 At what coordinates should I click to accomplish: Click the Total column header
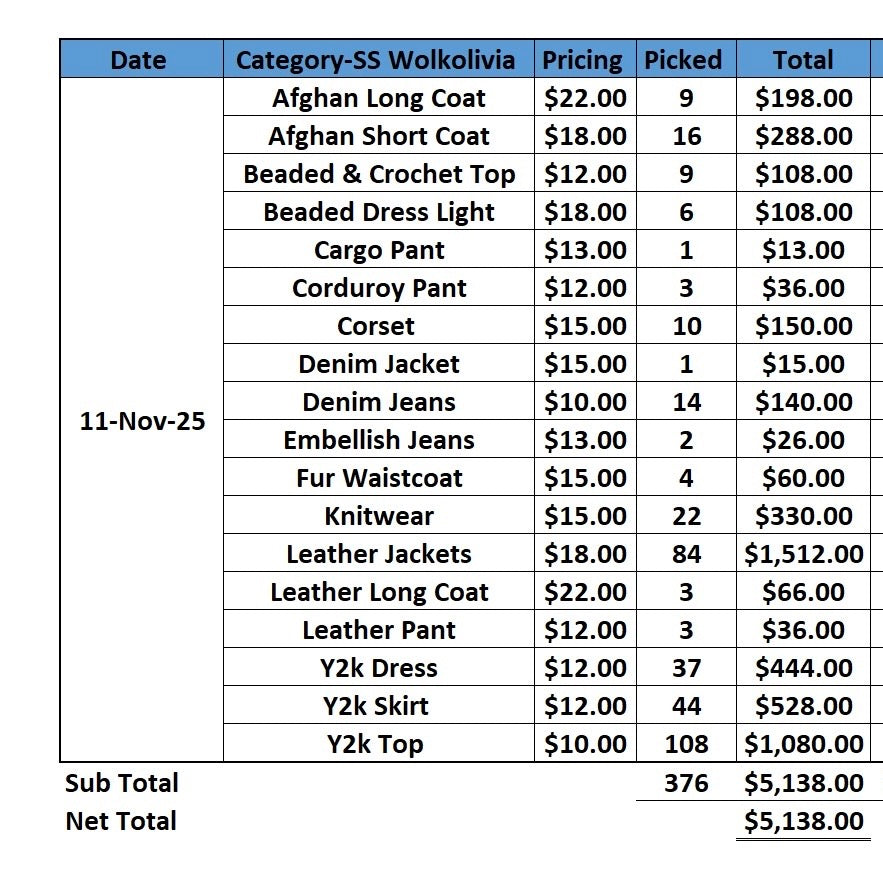coord(803,60)
